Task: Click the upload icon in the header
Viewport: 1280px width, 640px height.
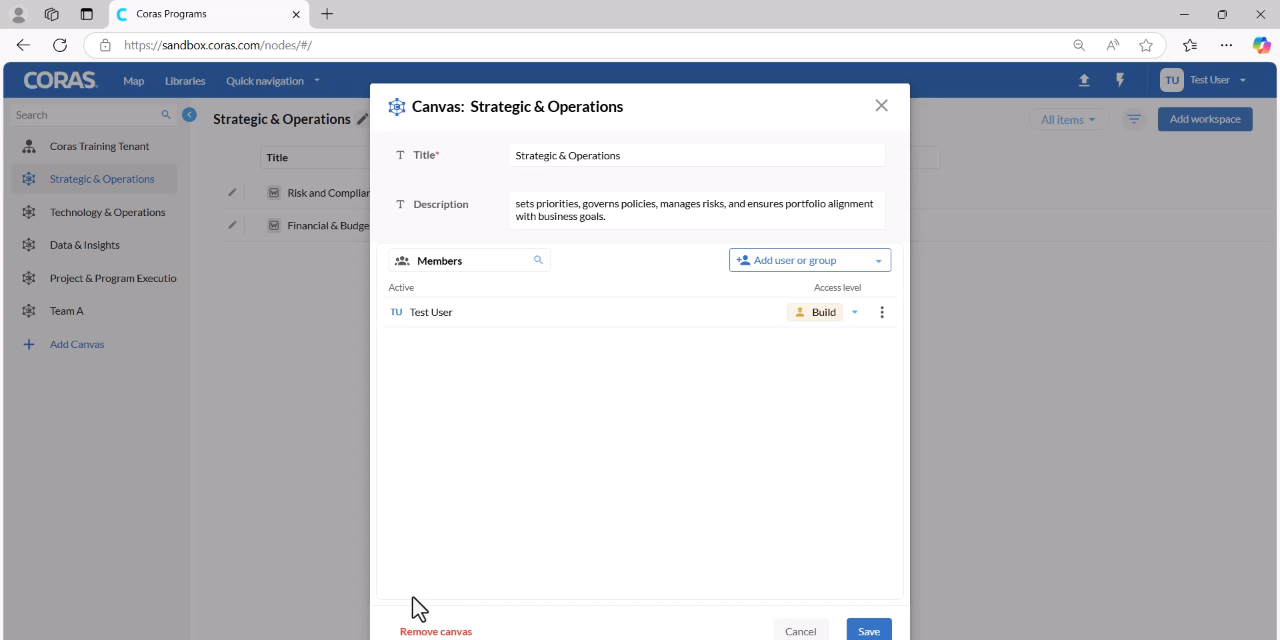Action: [1084, 81]
